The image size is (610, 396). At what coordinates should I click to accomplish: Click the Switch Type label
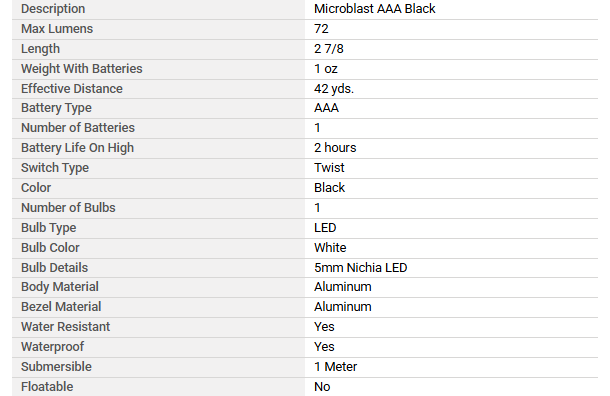point(55,168)
